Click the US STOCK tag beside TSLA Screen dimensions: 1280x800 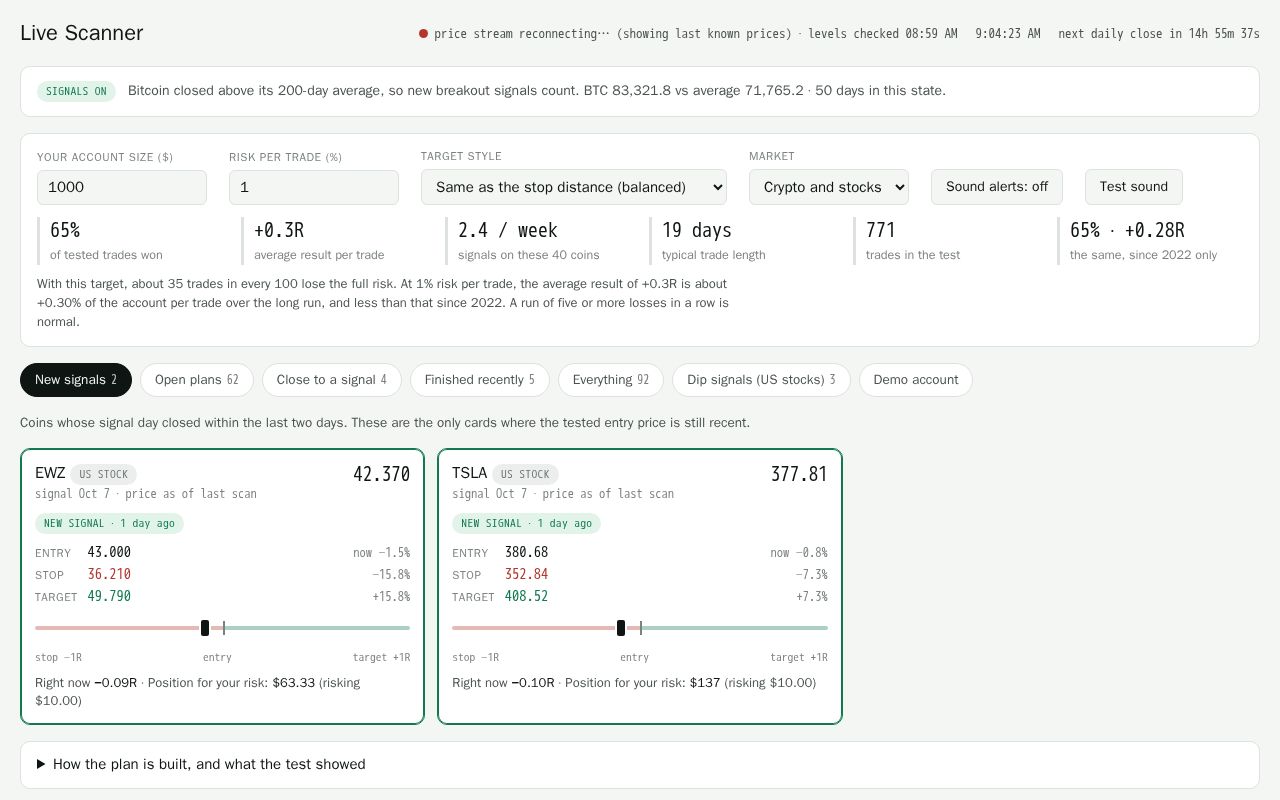click(525, 474)
